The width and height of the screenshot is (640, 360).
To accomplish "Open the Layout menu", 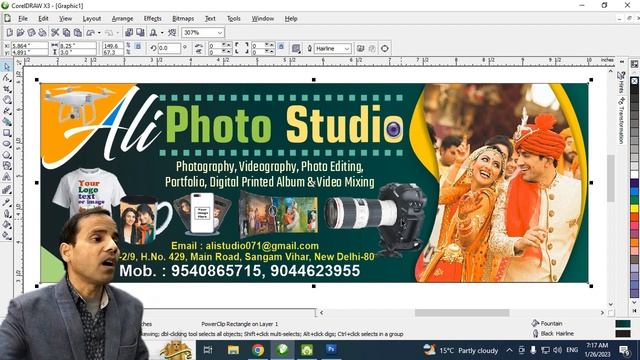I will (x=91, y=19).
